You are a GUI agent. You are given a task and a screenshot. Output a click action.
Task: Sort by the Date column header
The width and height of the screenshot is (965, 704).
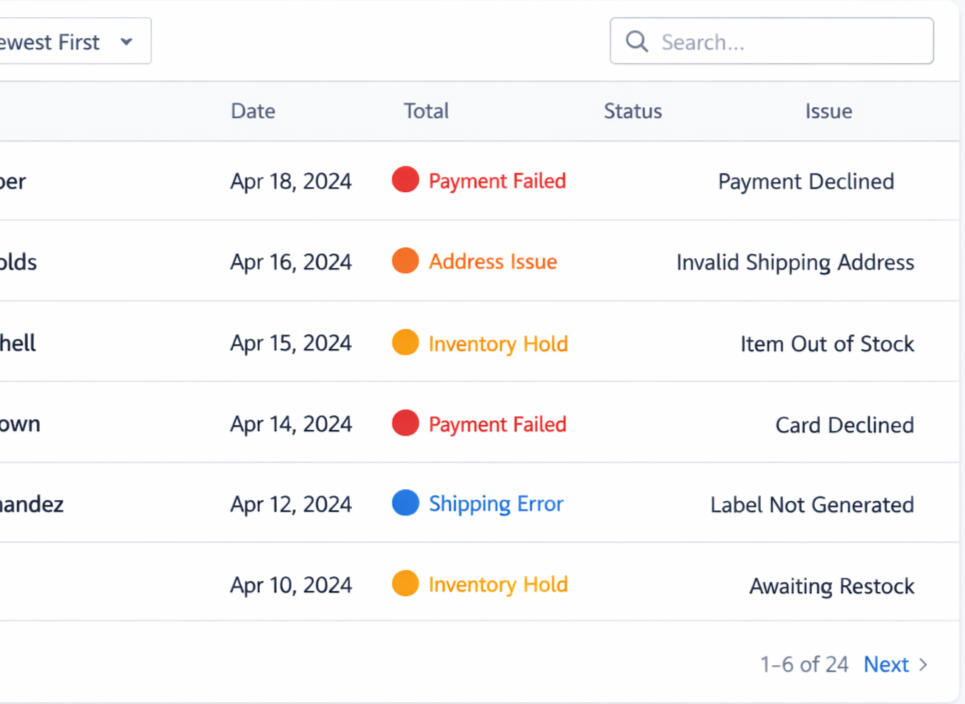point(252,111)
